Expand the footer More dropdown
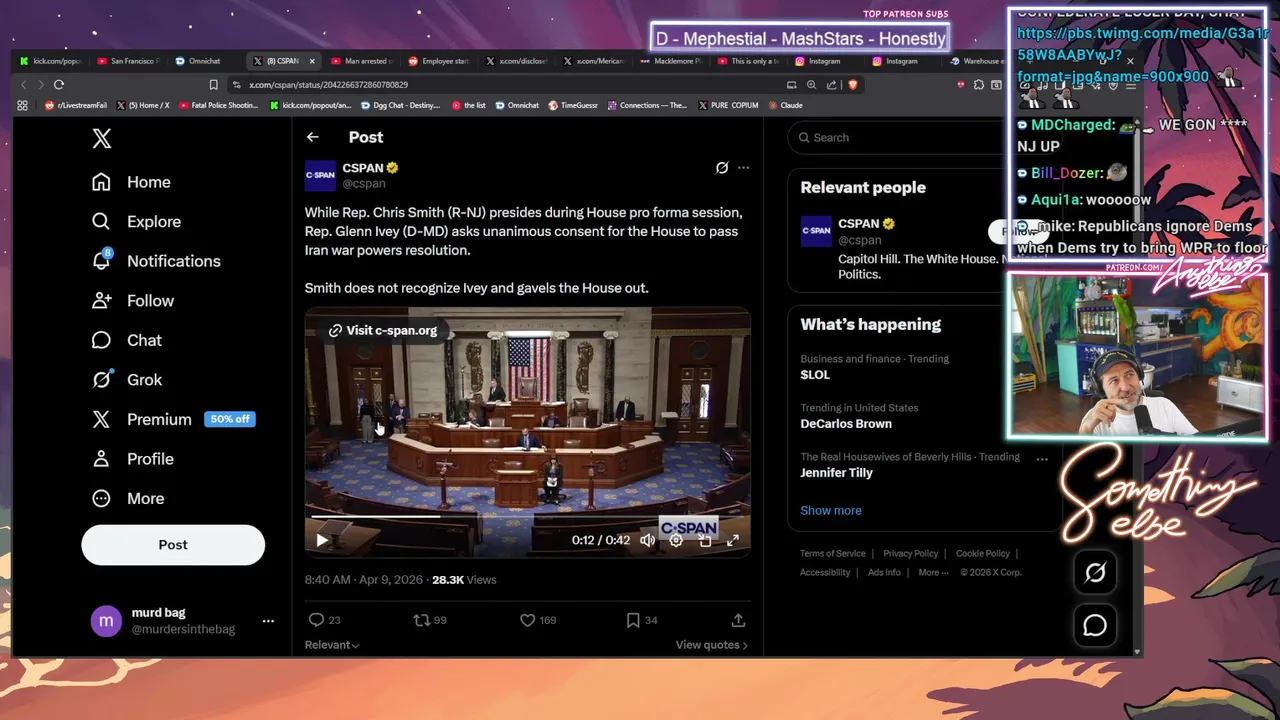Image resolution: width=1280 pixels, height=720 pixels. click(932, 573)
